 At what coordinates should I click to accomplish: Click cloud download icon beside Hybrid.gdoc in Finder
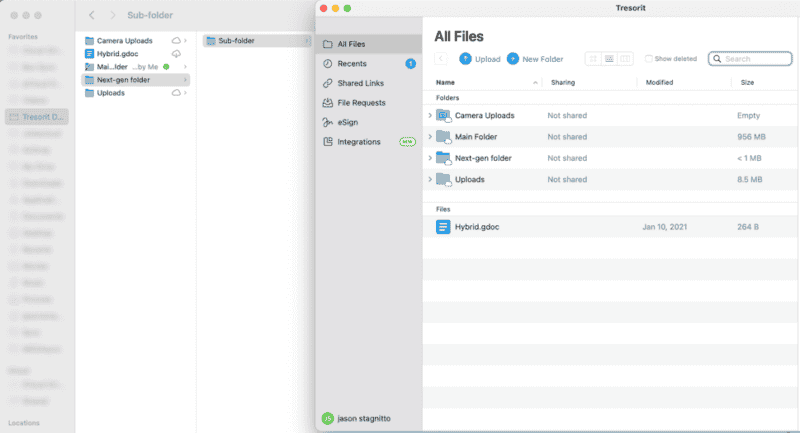click(176, 54)
